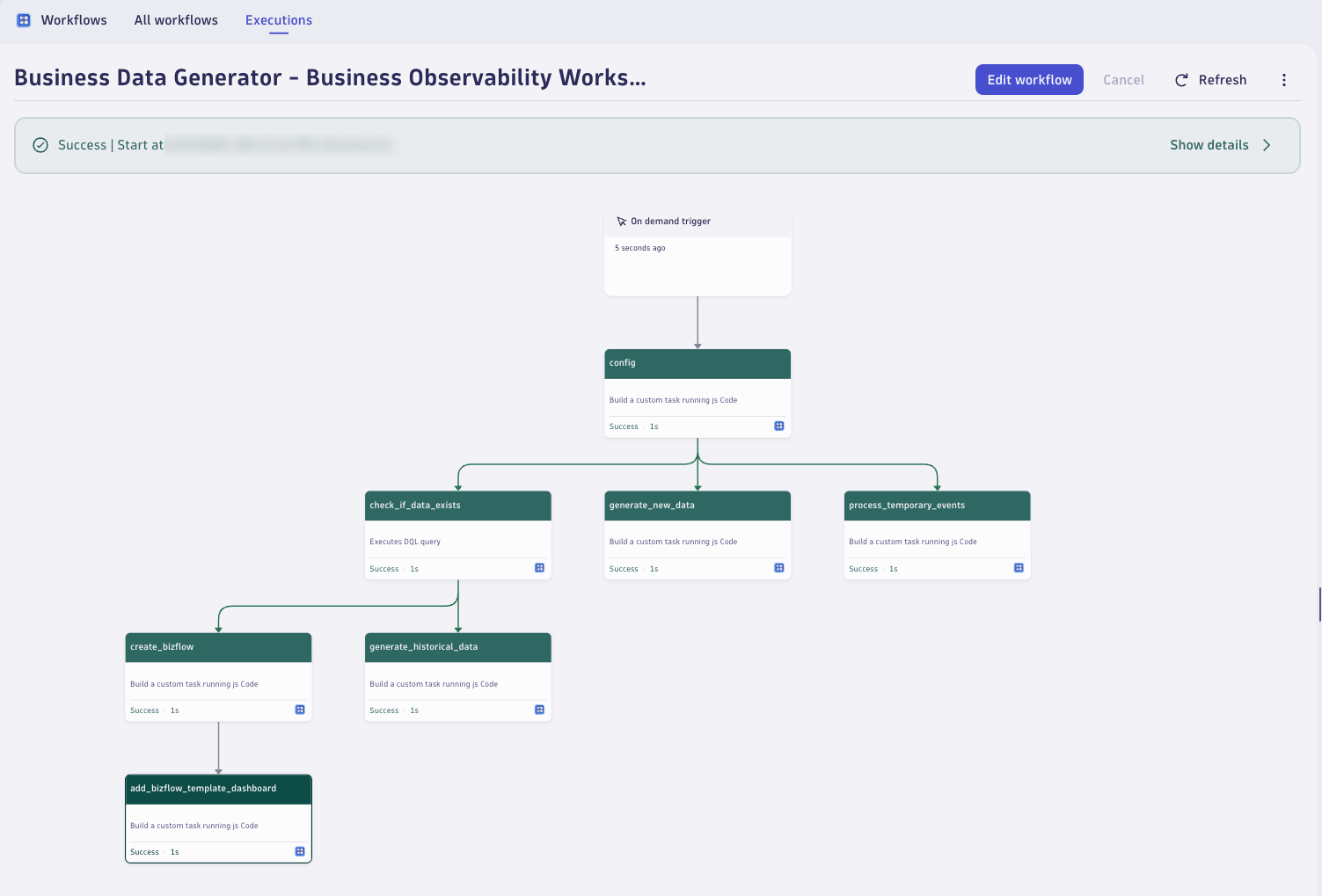
Task: Click the check_if_data_exists task's app icon
Action: click(x=540, y=568)
